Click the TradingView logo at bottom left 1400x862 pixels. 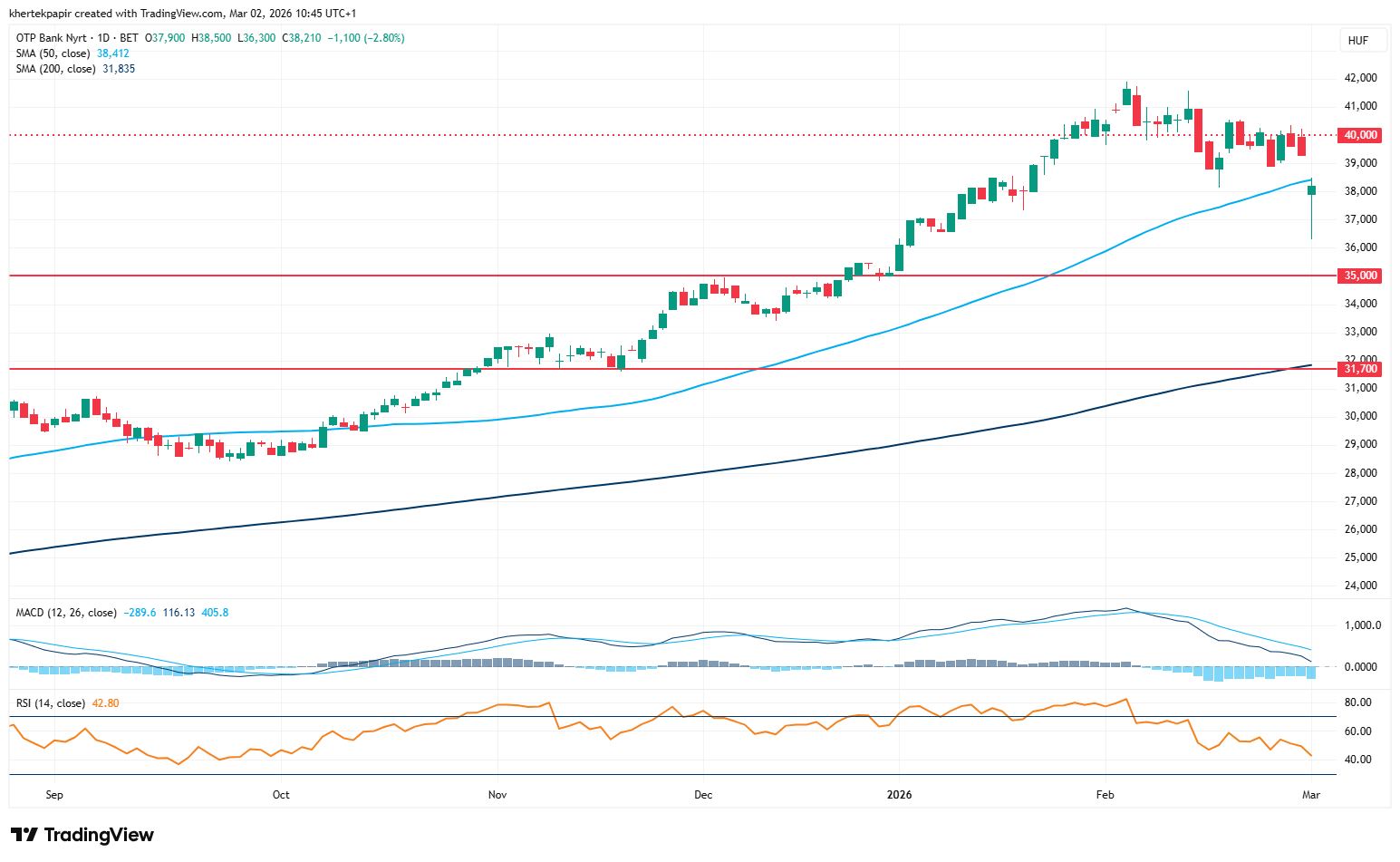(82, 835)
